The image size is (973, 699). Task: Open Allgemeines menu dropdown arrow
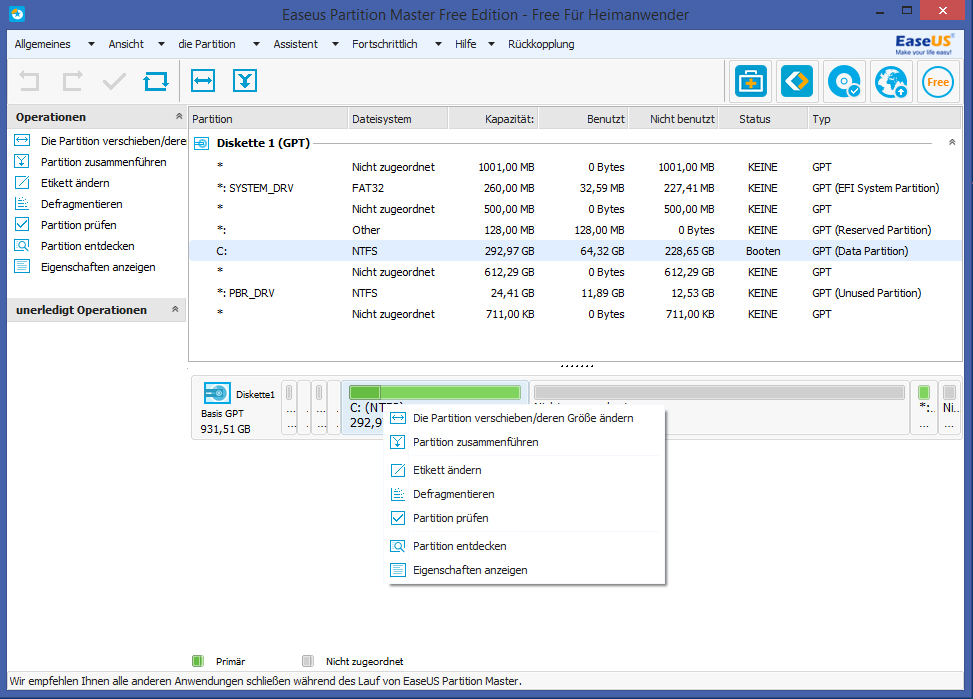[x=91, y=44]
